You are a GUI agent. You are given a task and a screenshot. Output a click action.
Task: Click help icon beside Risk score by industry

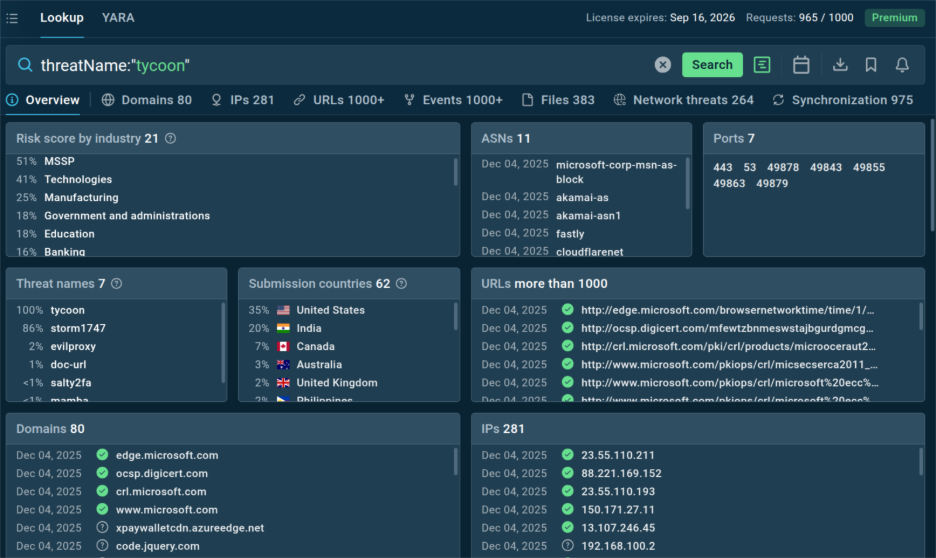tap(170, 139)
